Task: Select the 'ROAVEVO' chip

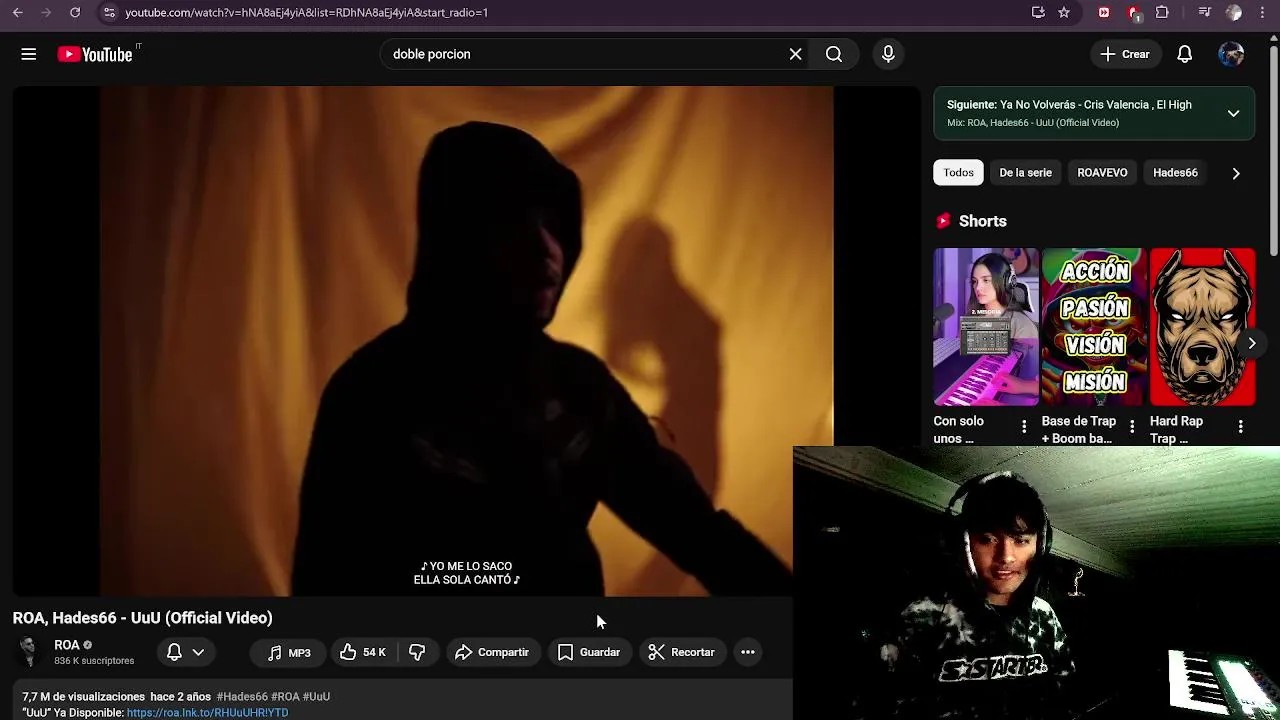Action: click(1102, 172)
